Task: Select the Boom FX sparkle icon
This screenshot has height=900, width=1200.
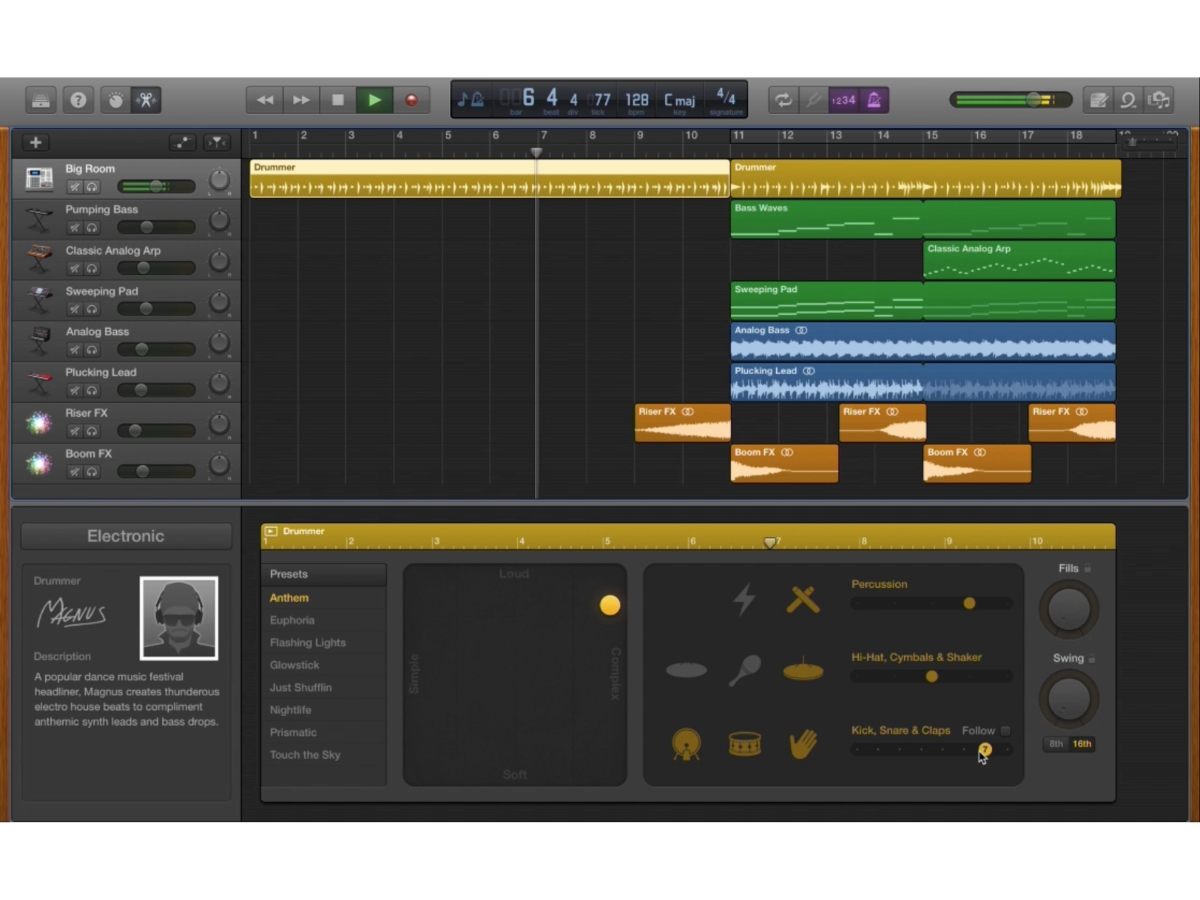Action: [39, 463]
